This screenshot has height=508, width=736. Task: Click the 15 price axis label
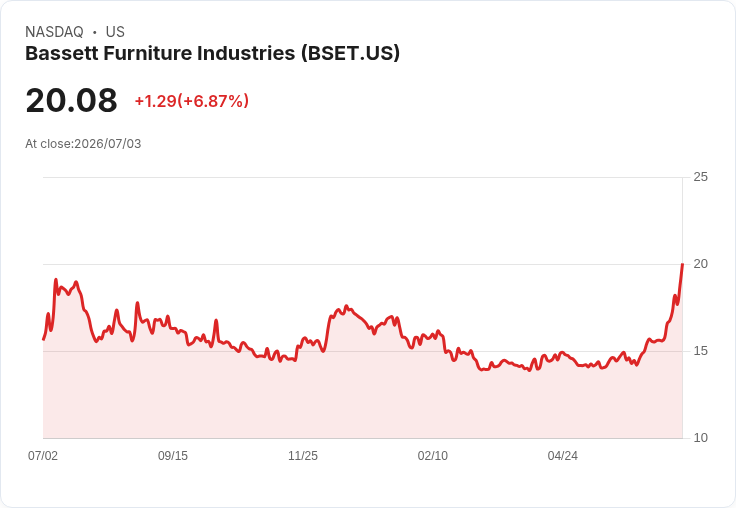pos(700,351)
